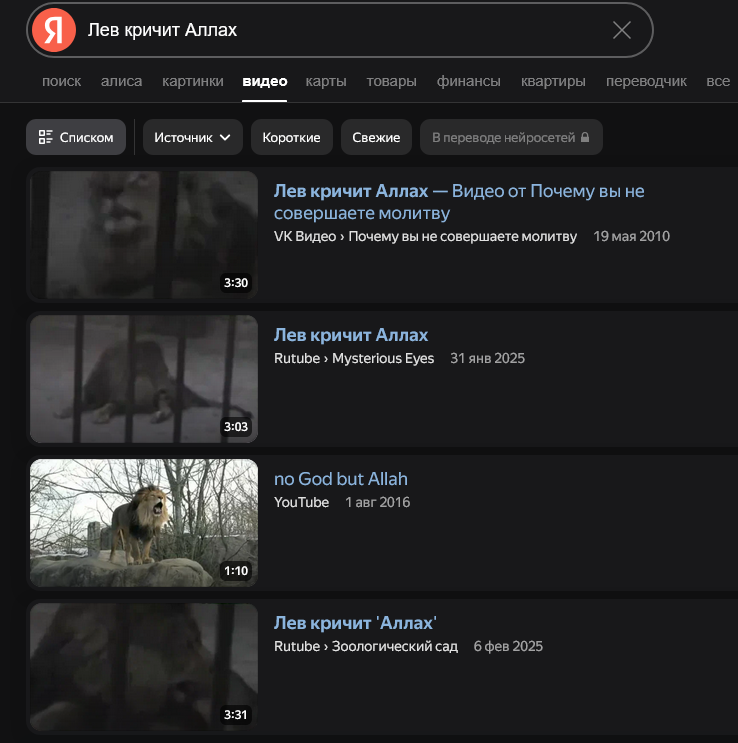Click the 'YouTube' source label
The height and width of the screenshot is (743, 738).
point(301,502)
